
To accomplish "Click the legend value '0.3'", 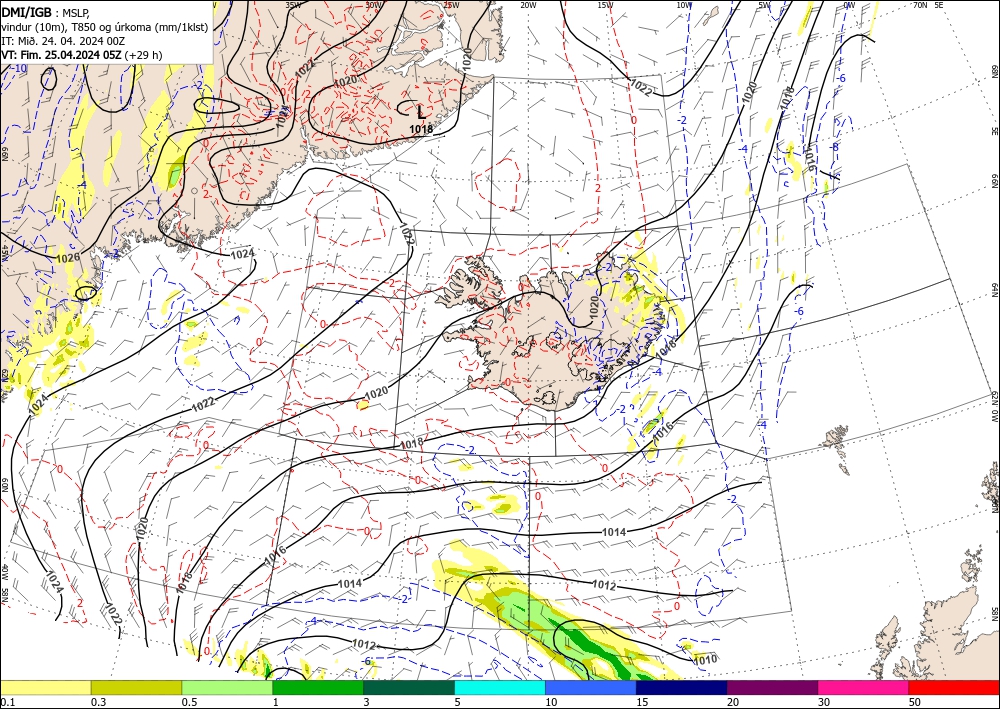I will [x=98, y=702].
